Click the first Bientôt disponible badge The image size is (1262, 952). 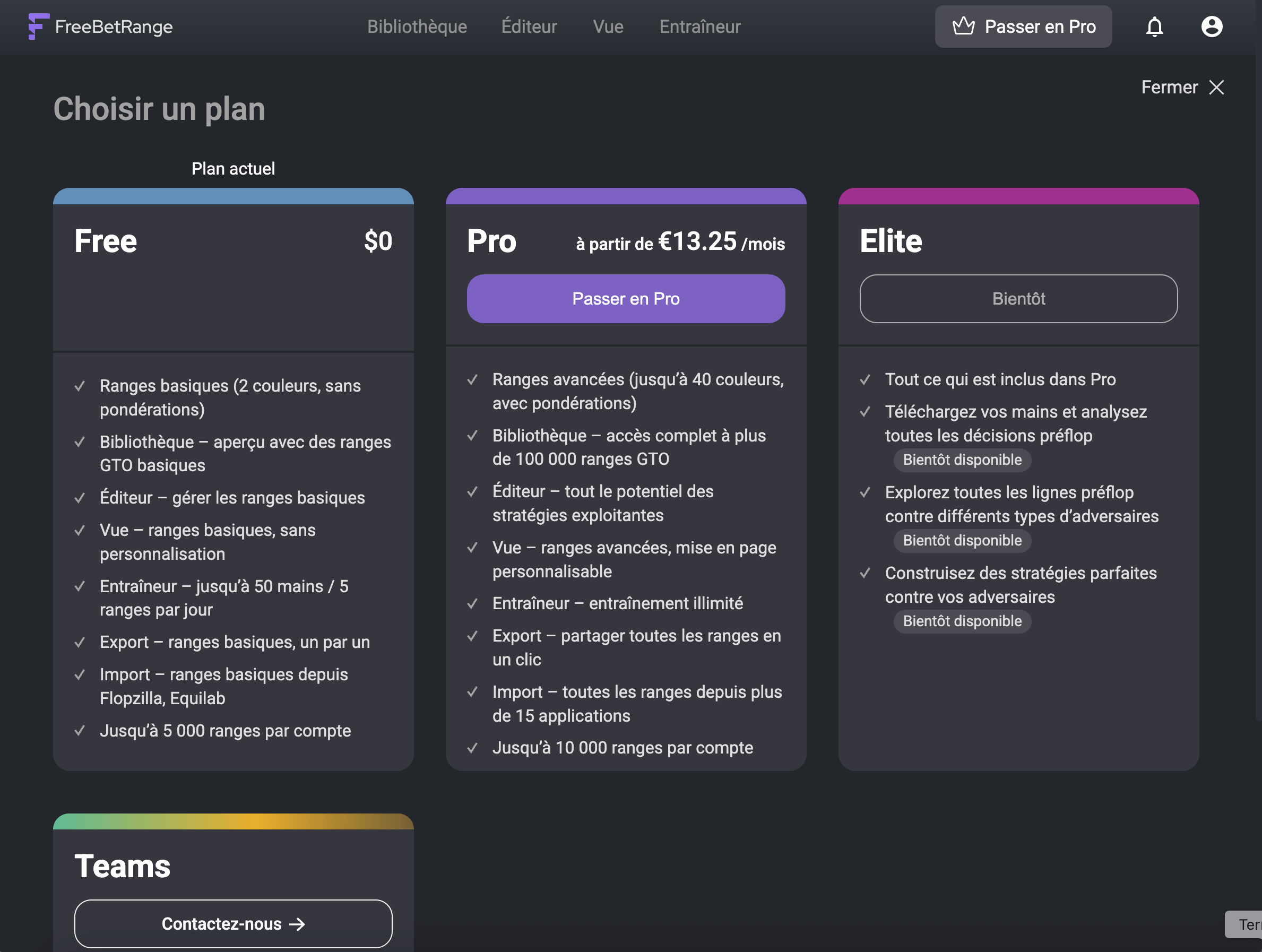(x=962, y=460)
